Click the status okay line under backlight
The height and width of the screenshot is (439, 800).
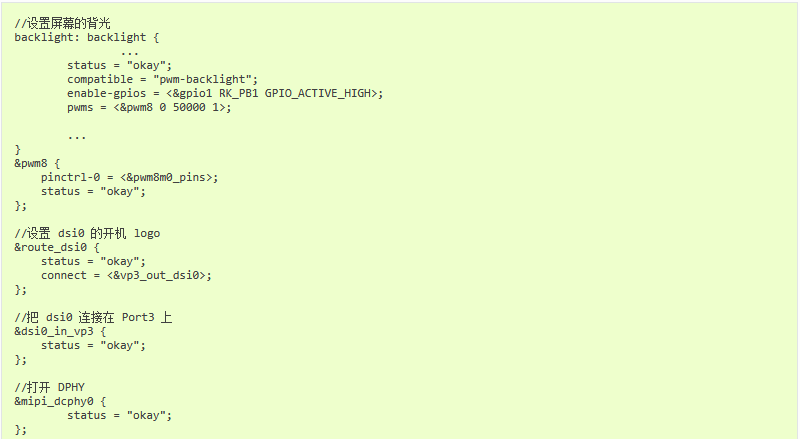click(x=119, y=65)
